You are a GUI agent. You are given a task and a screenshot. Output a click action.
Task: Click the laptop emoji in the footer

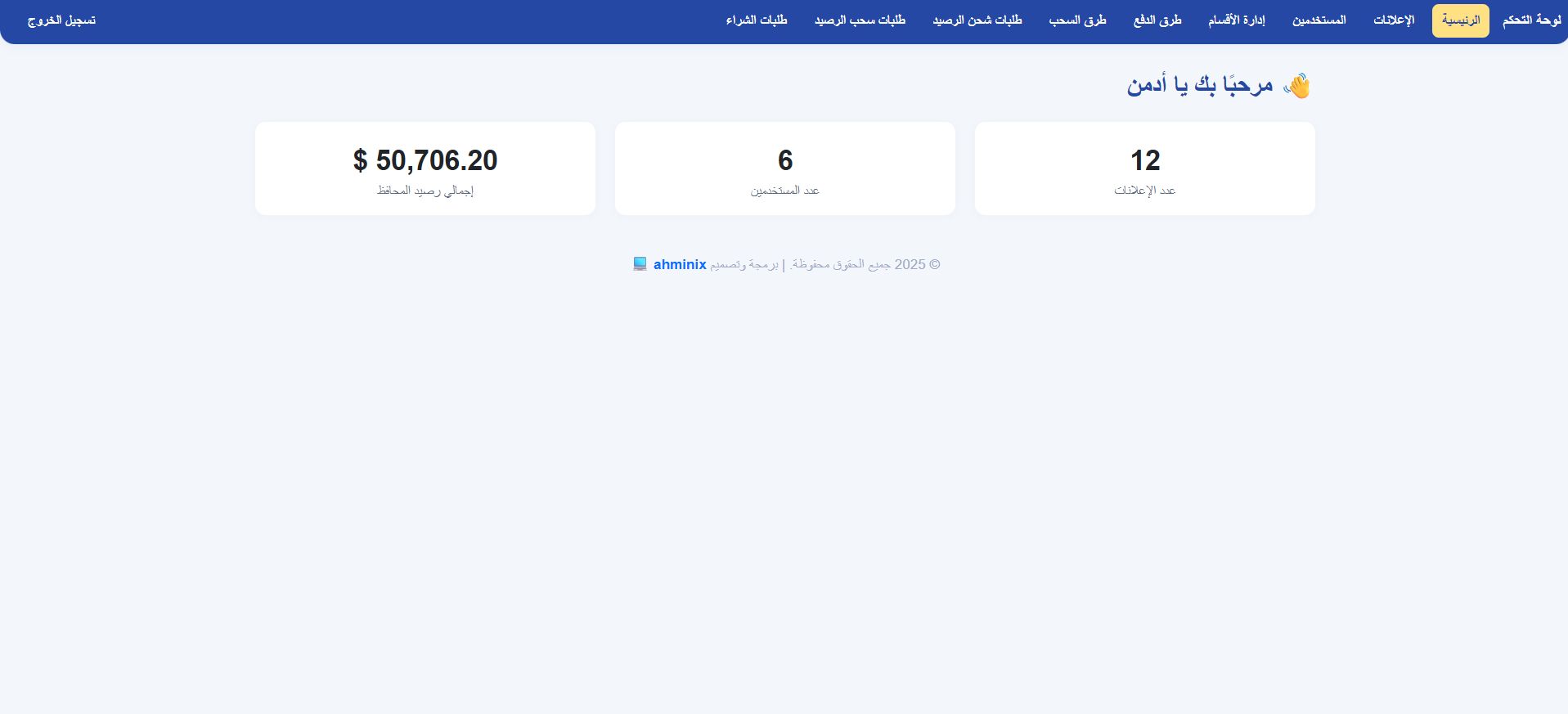tap(640, 264)
